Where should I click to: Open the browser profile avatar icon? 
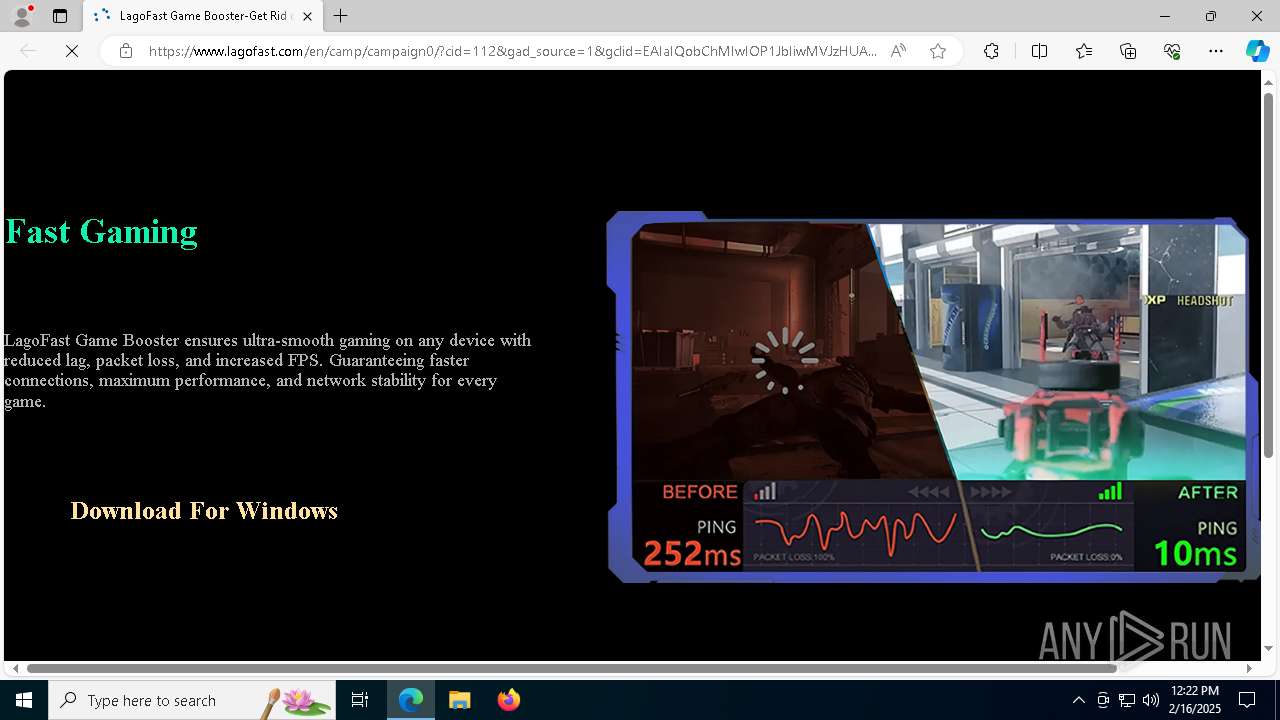pyautogui.click(x=21, y=16)
